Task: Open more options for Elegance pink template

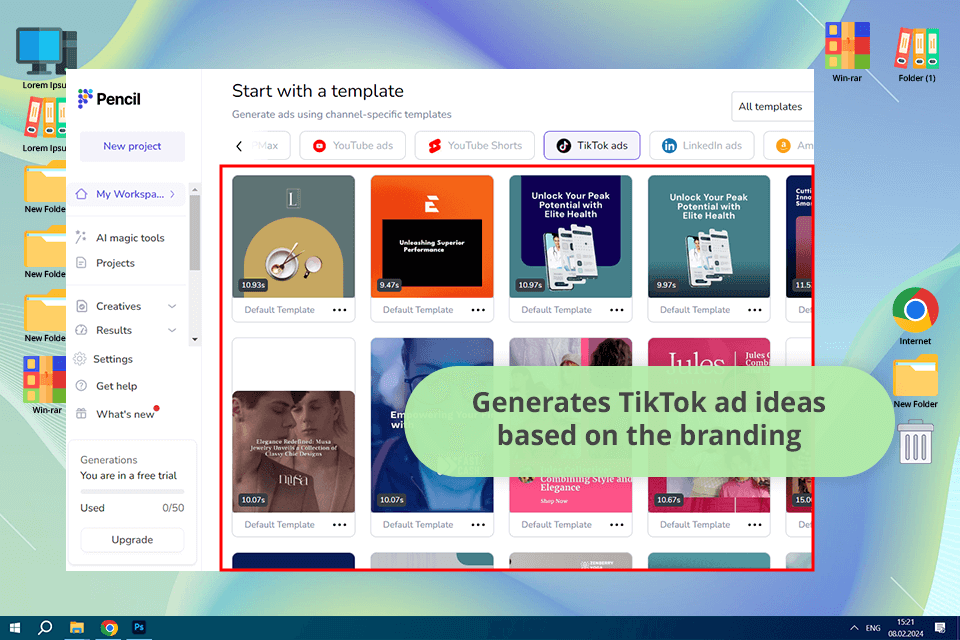Action: [617, 525]
